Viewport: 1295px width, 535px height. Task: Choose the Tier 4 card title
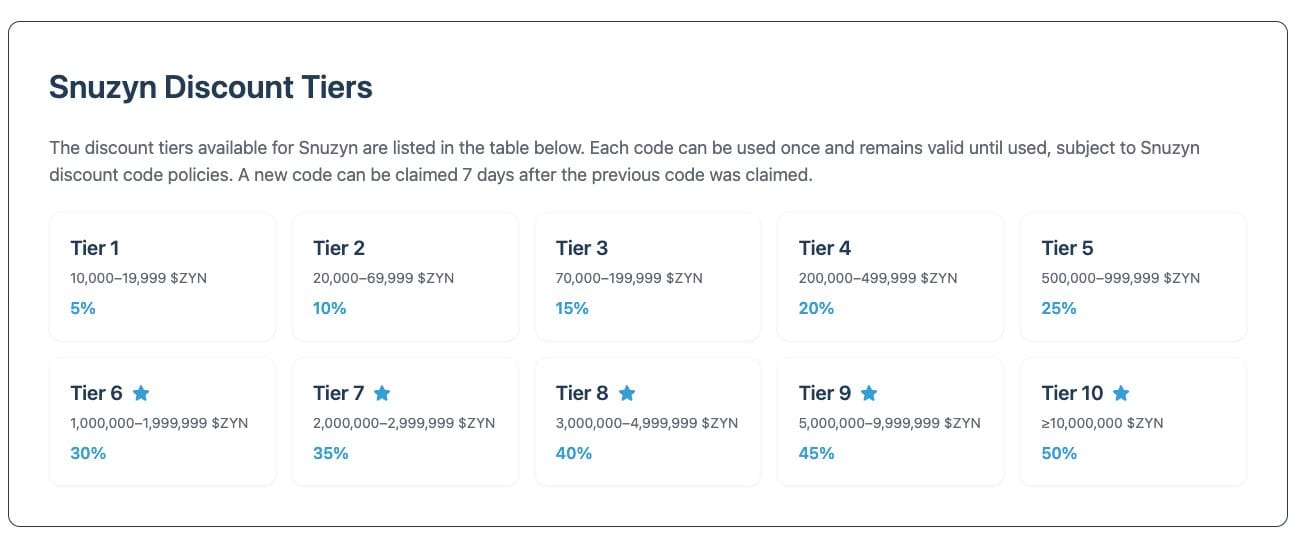coord(825,248)
